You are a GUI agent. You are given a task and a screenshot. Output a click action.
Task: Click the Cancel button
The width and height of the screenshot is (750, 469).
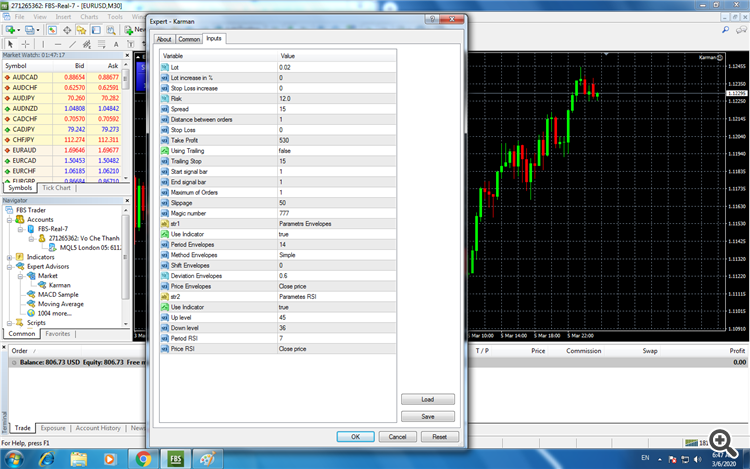(397, 436)
